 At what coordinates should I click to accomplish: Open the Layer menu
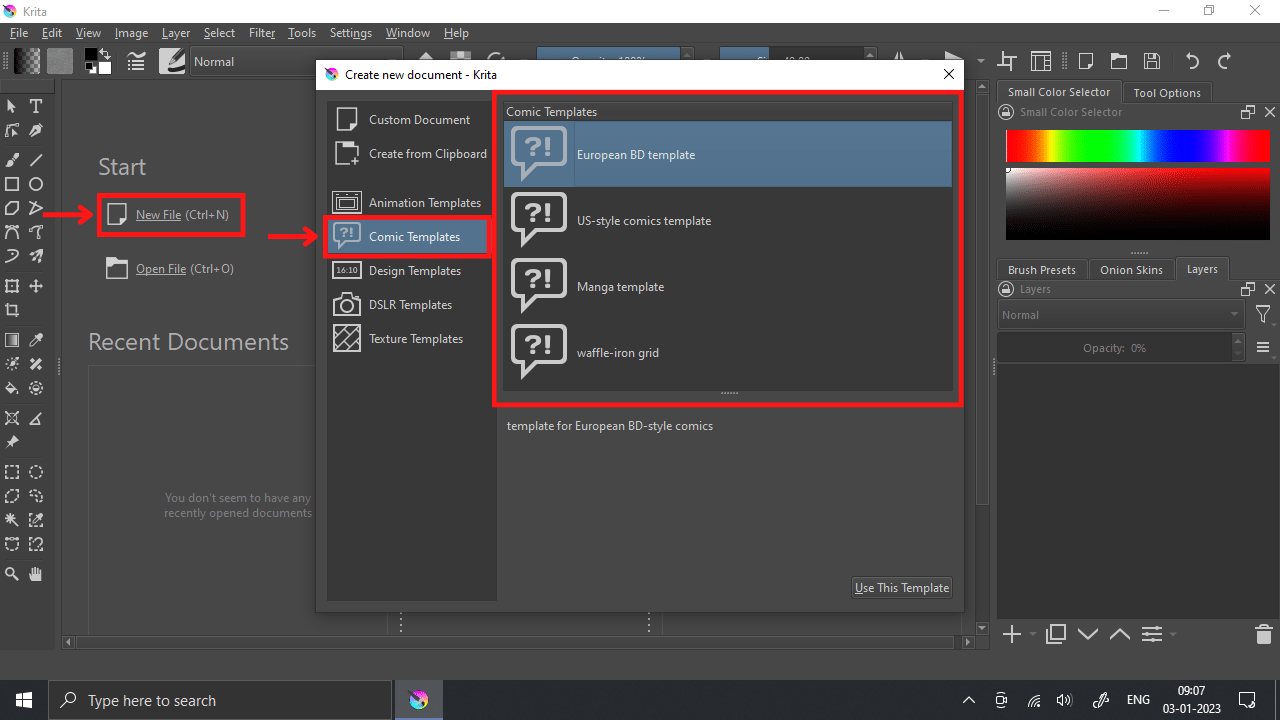click(176, 33)
